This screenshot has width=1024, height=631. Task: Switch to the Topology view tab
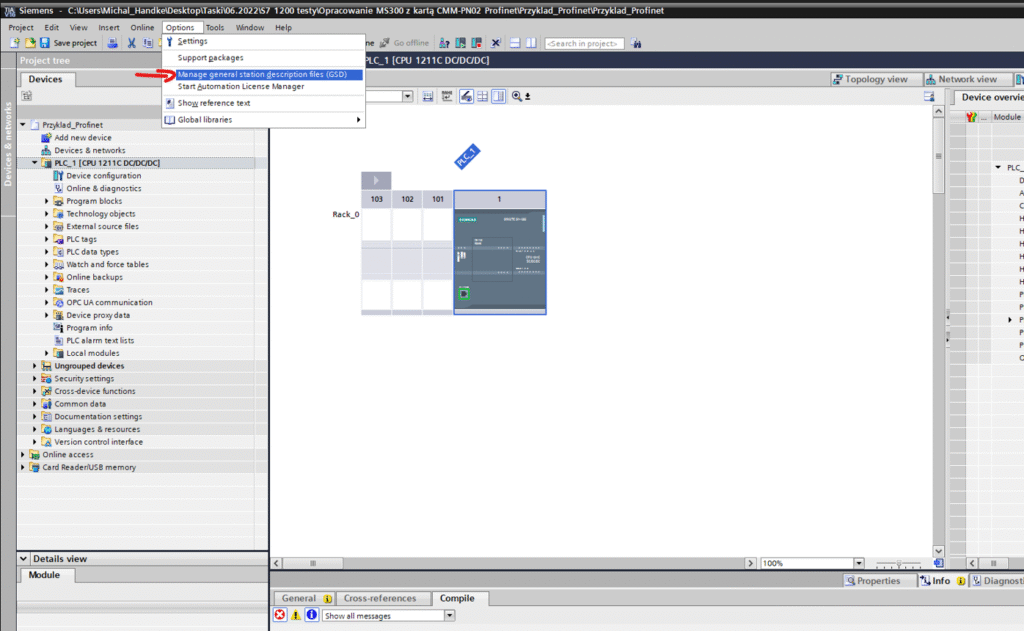(870, 79)
